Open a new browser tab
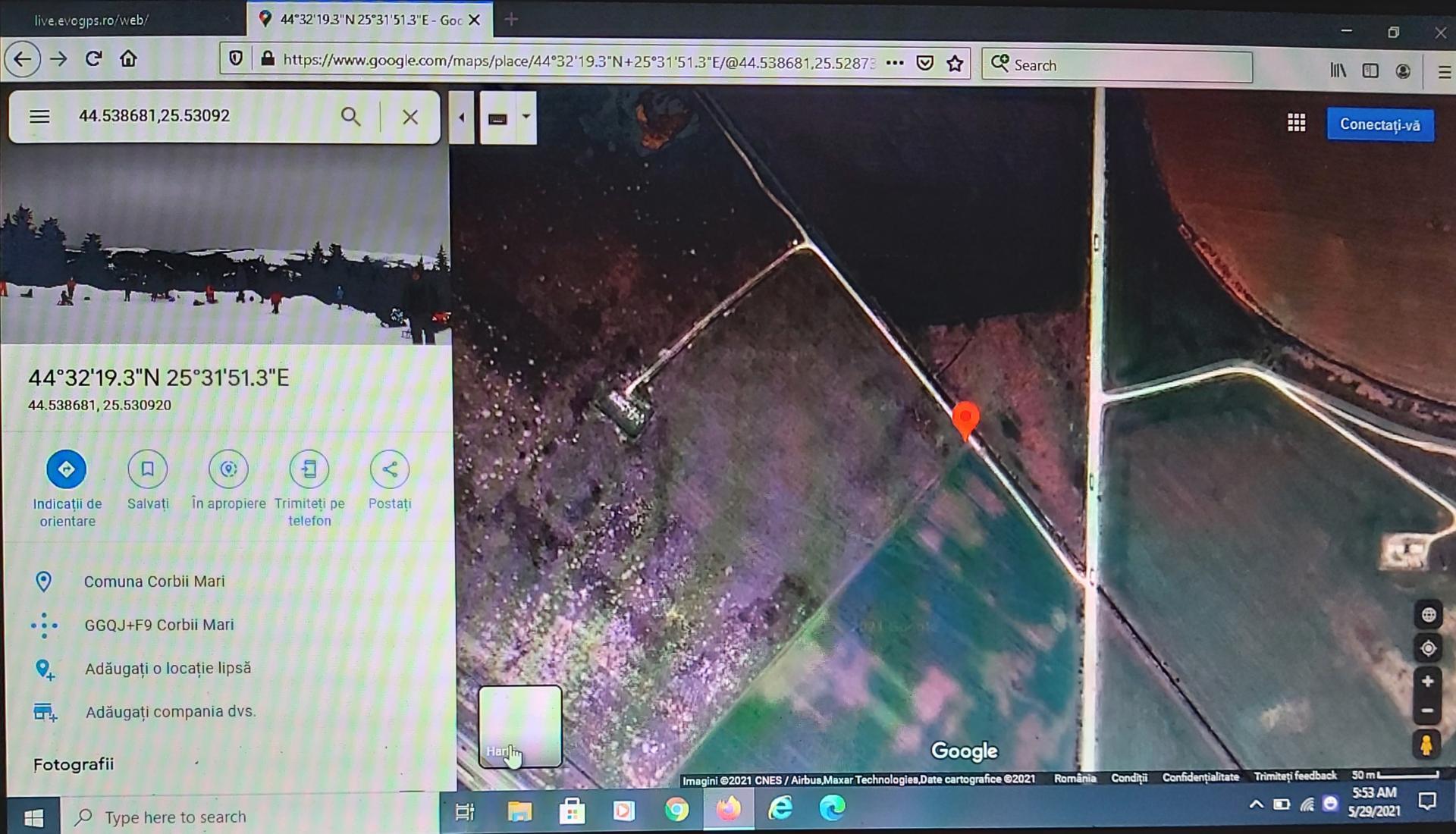The height and width of the screenshot is (834, 1456). [511, 20]
